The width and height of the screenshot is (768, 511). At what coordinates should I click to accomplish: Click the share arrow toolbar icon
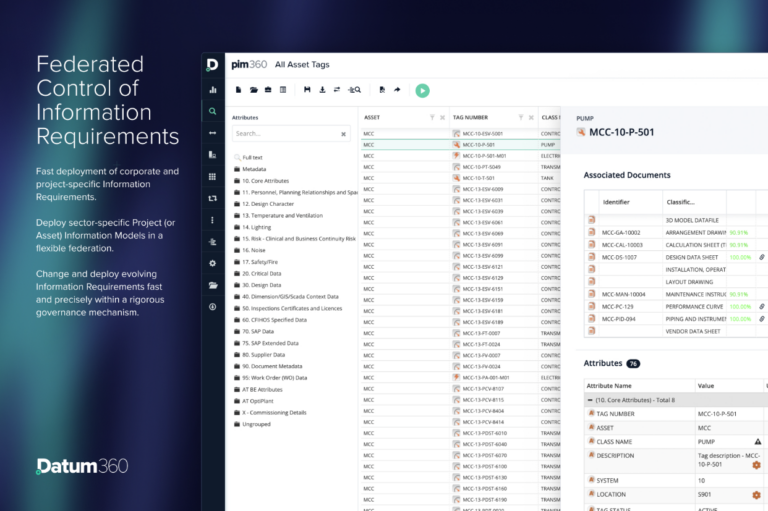(x=397, y=90)
